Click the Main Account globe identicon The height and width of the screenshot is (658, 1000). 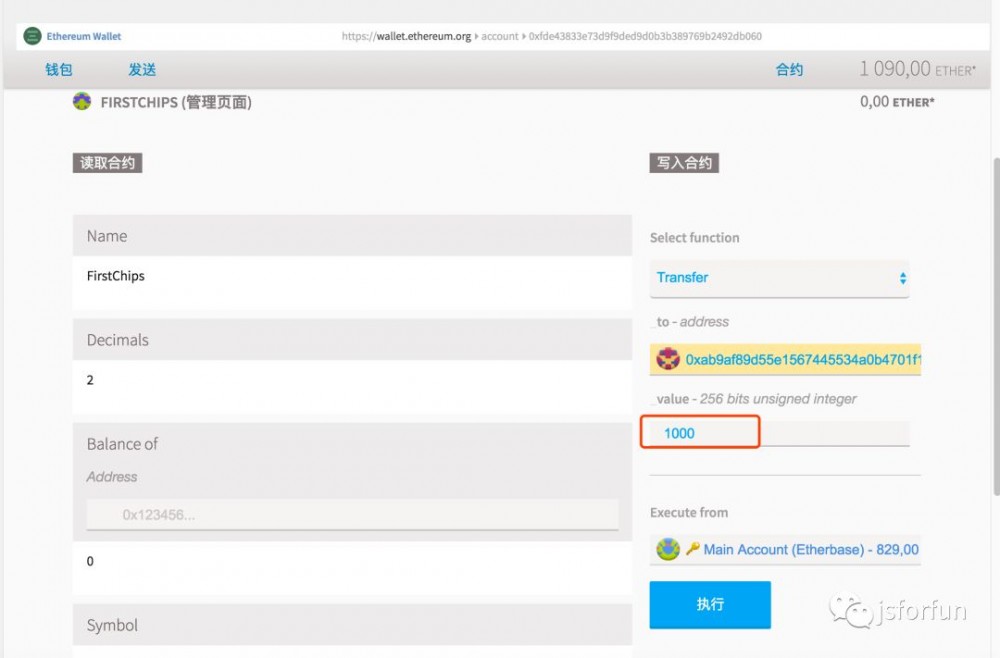click(x=667, y=549)
